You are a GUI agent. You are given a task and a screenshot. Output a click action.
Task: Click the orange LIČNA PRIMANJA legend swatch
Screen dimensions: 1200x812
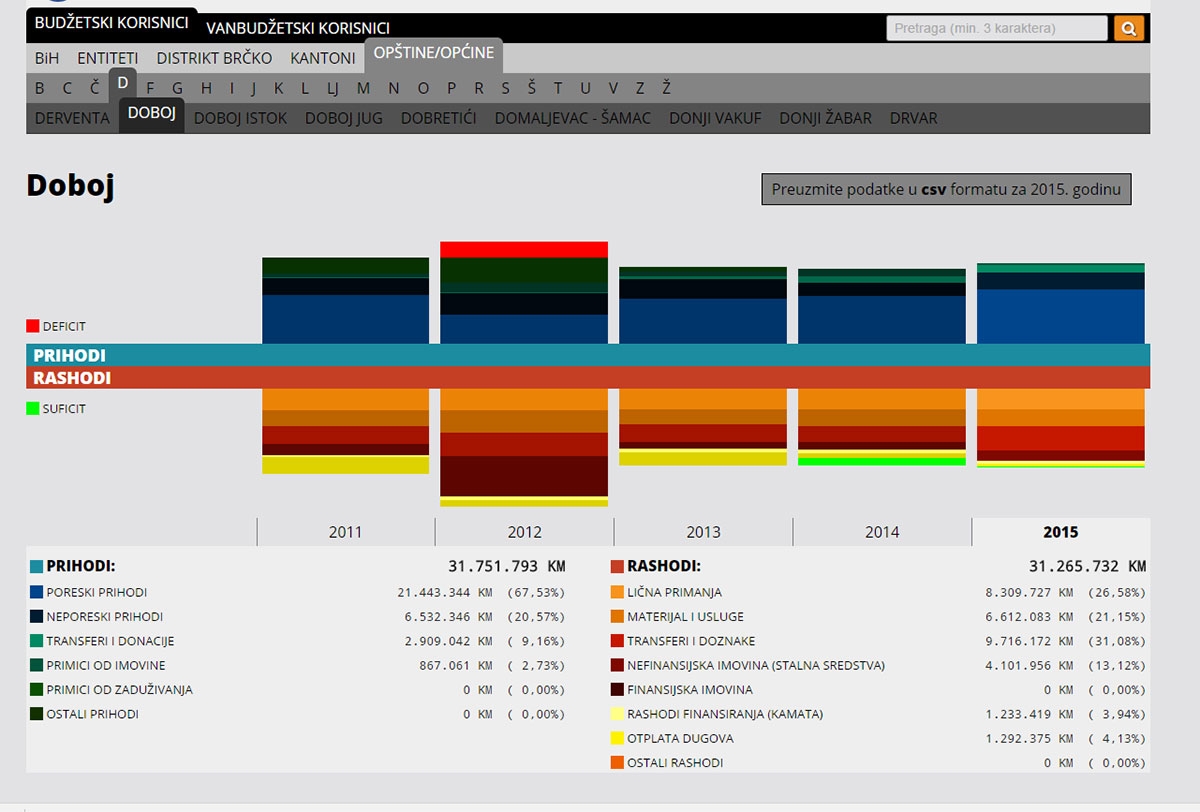pos(617,592)
